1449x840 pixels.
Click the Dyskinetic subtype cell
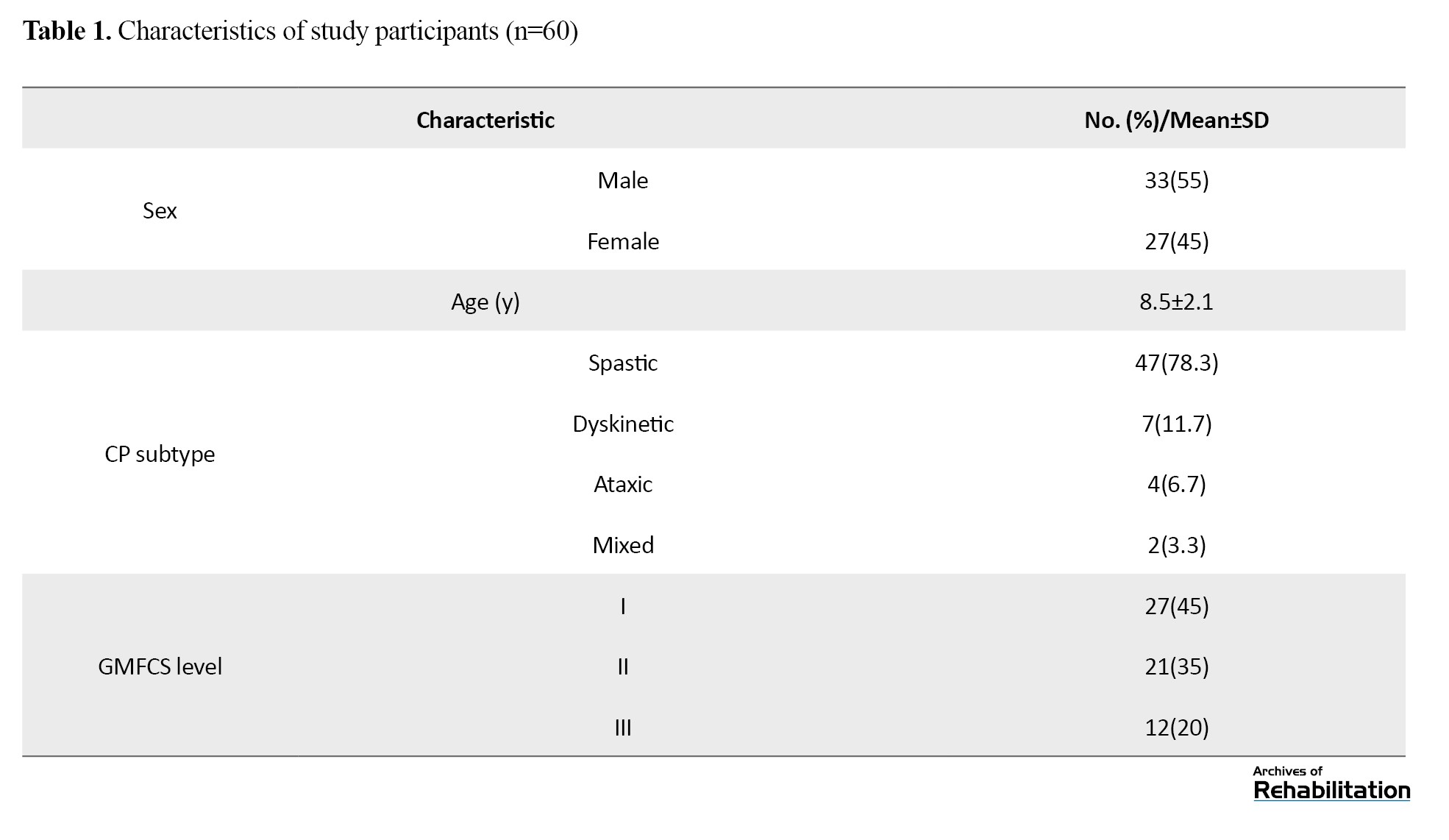[x=622, y=424]
